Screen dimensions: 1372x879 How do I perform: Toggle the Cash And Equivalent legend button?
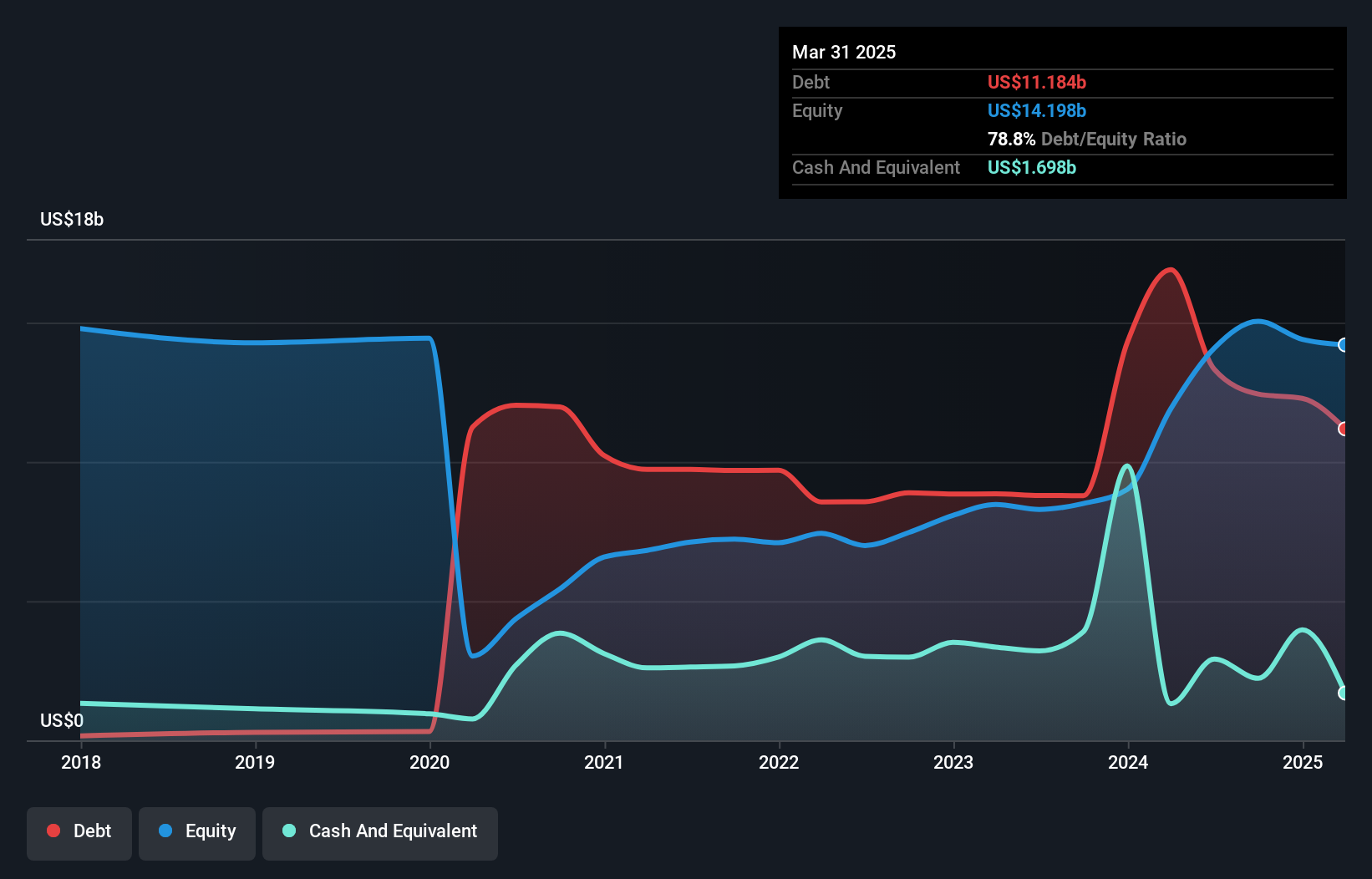click(x=380, y=833)
